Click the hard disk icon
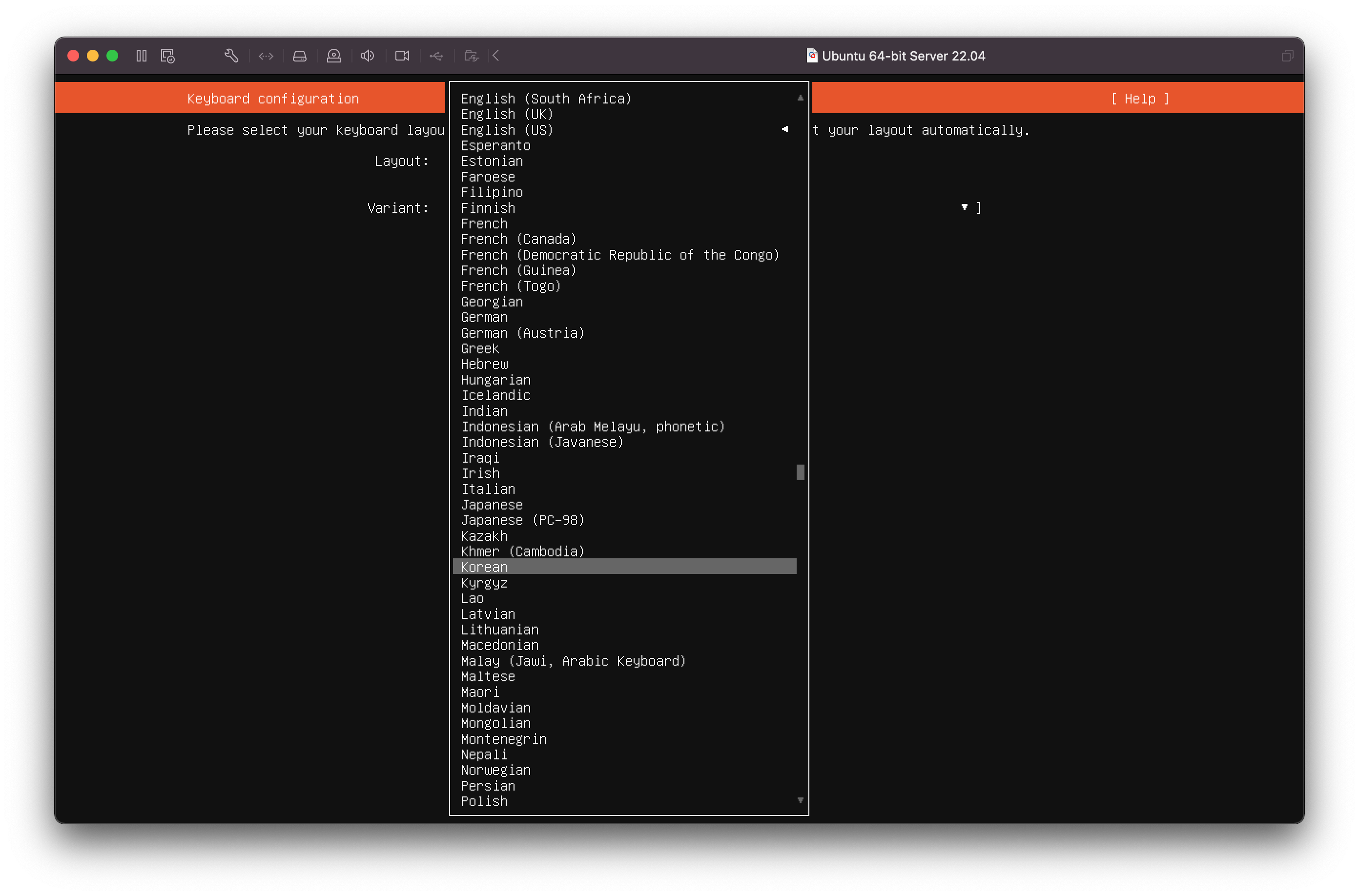 (x=299, y=56)
